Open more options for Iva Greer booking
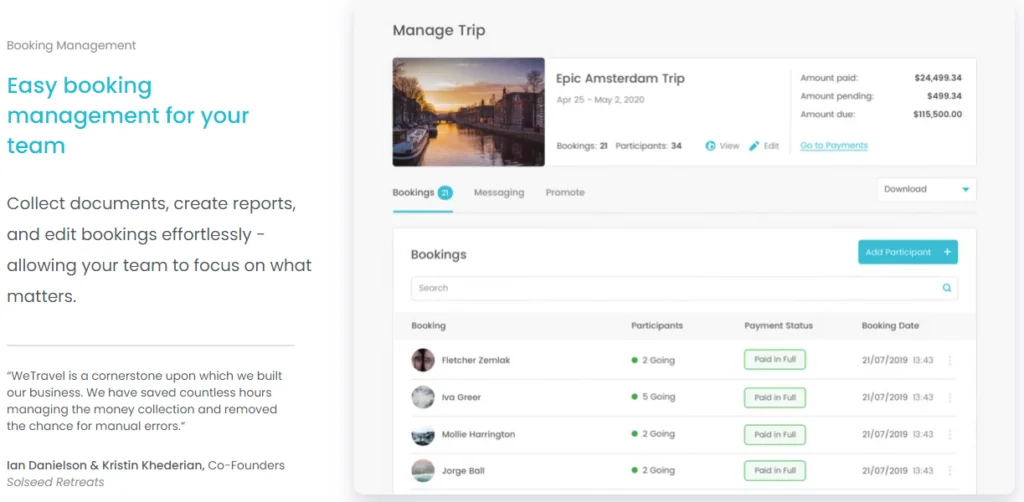 tap(950, 398)
